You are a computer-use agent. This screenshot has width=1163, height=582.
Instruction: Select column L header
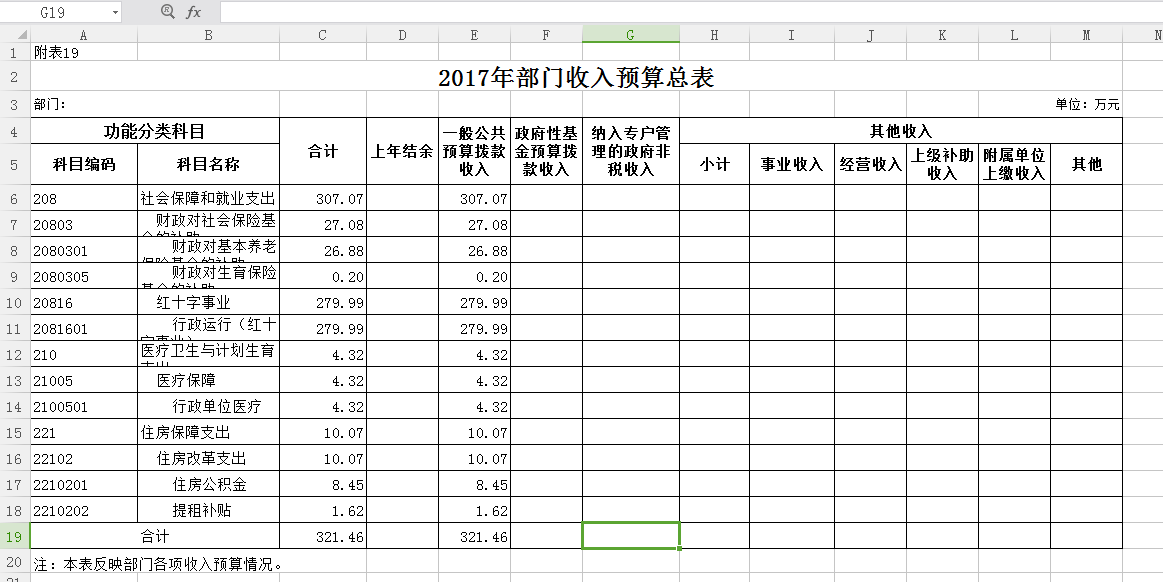(1014, 35)
